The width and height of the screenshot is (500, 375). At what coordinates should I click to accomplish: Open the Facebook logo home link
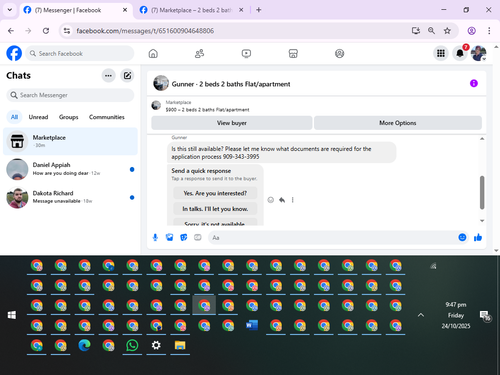pyautogui.click(x=14, y=53)
